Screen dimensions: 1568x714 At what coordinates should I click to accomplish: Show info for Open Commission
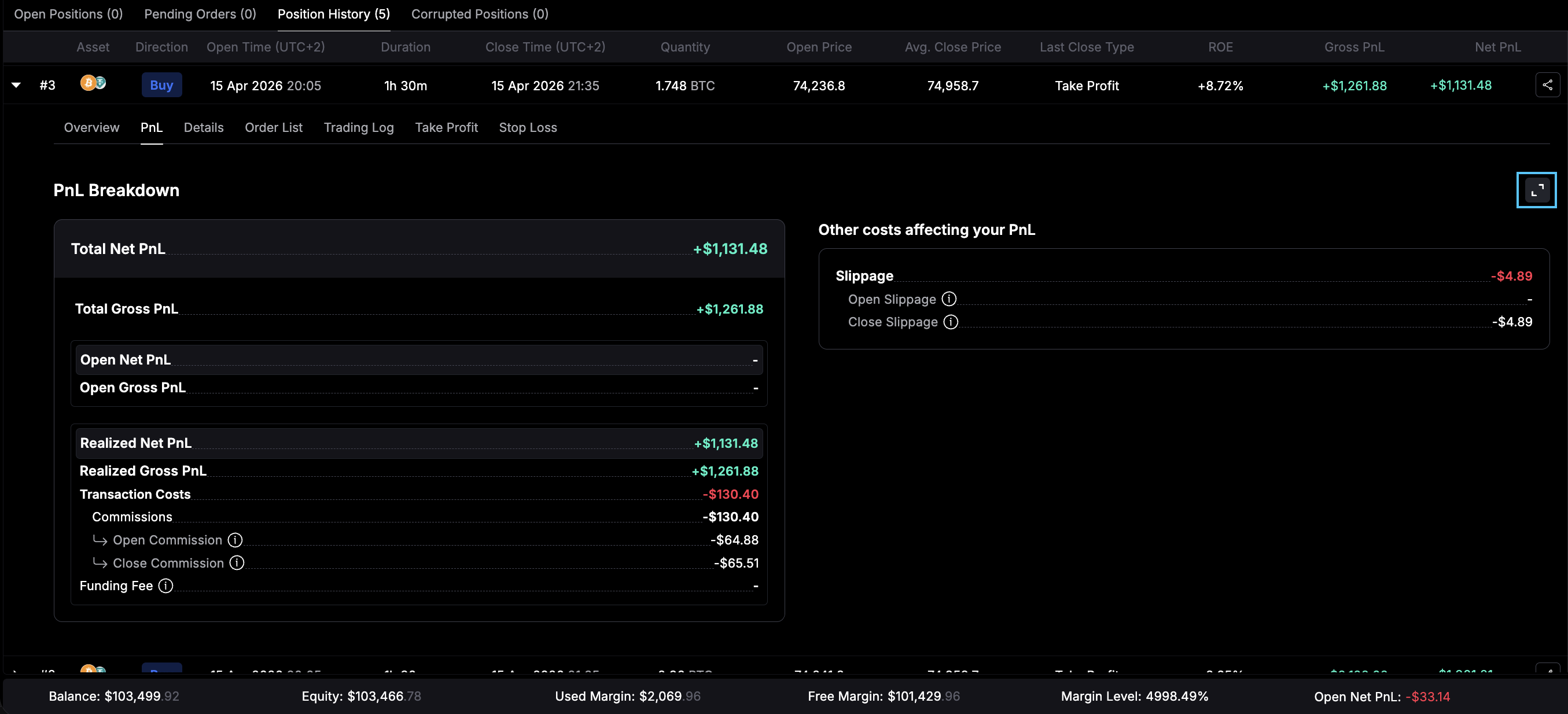click(x=235, y=540)
